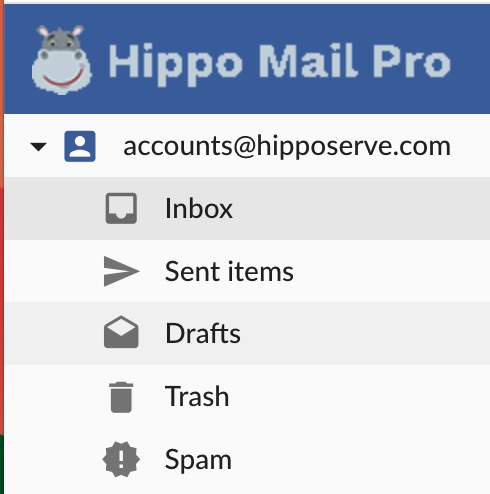The image size is (490, 494).
Task: Click empty space in the Drafts row
Action: 363,333
